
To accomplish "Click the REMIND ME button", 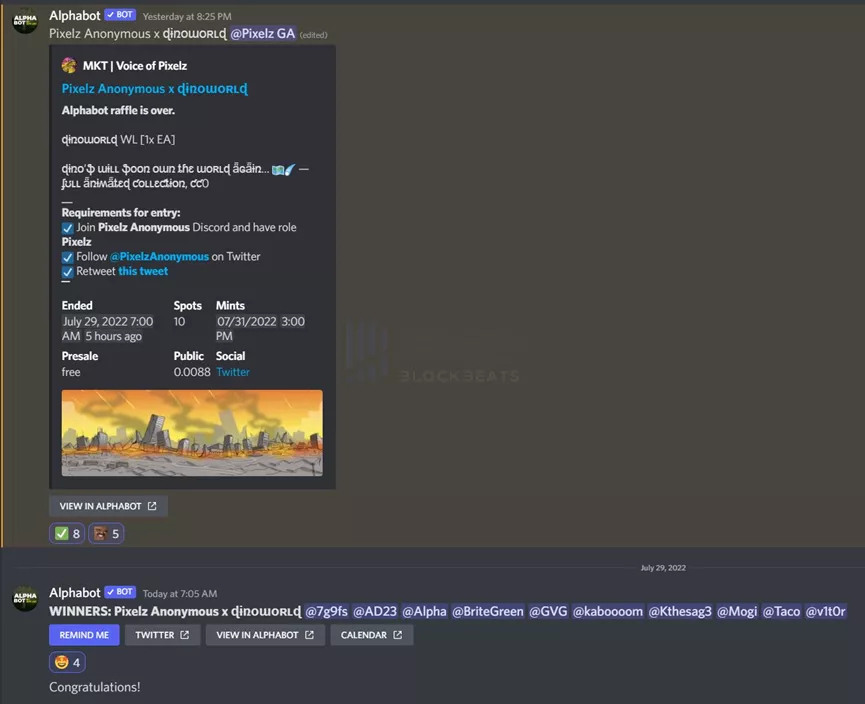I will point(84,635).
